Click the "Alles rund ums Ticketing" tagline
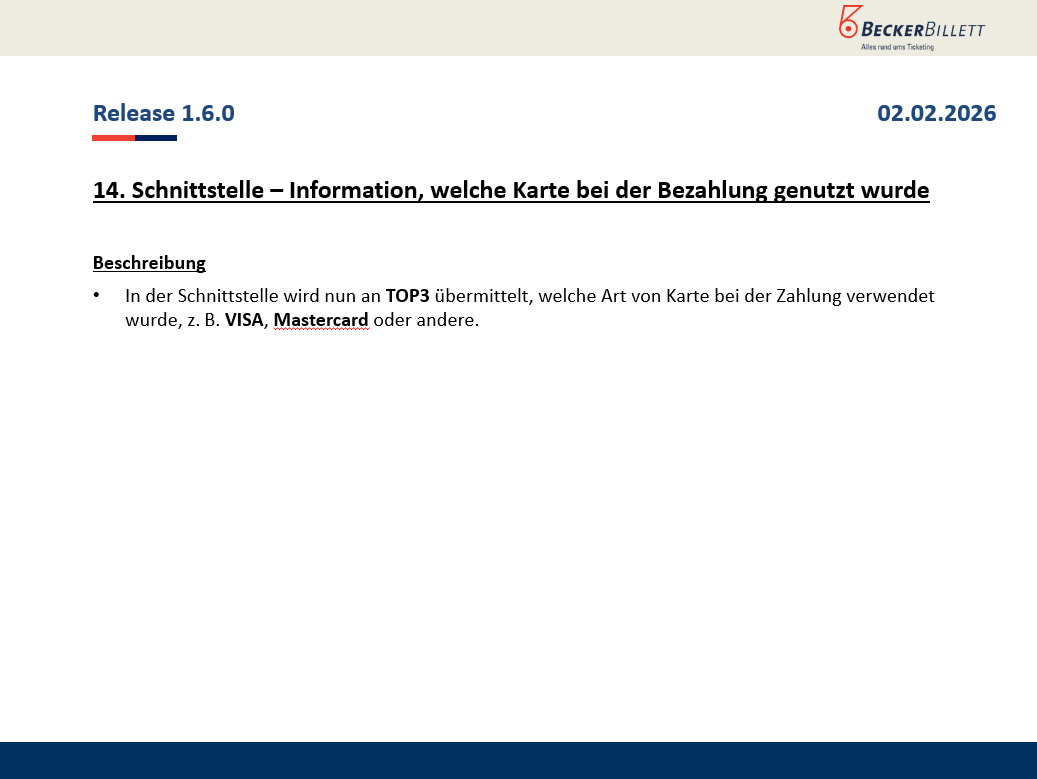This screenshot has height=779, width=1037. pos(897,47)
